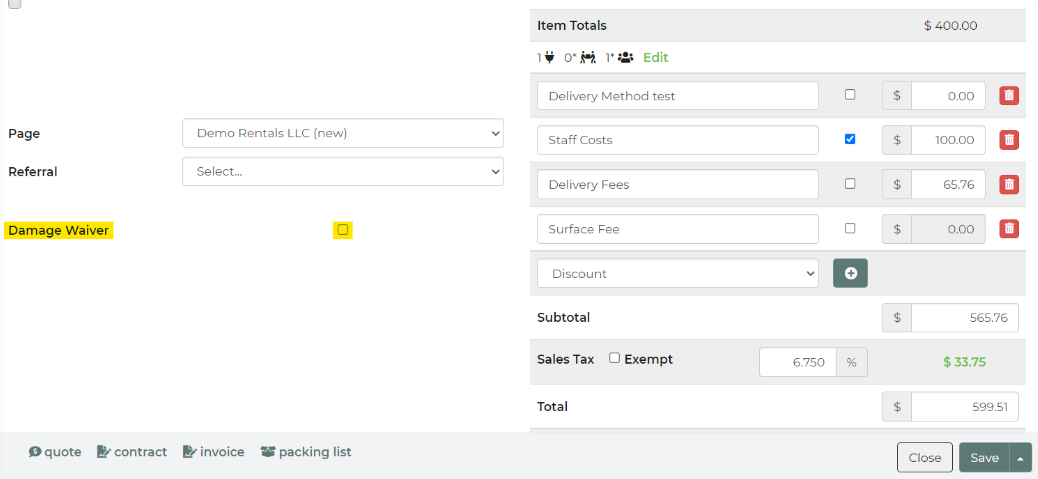This screenshot has width=1038, height=479.
Task: Open the packing list link
Action: point(306,452)
